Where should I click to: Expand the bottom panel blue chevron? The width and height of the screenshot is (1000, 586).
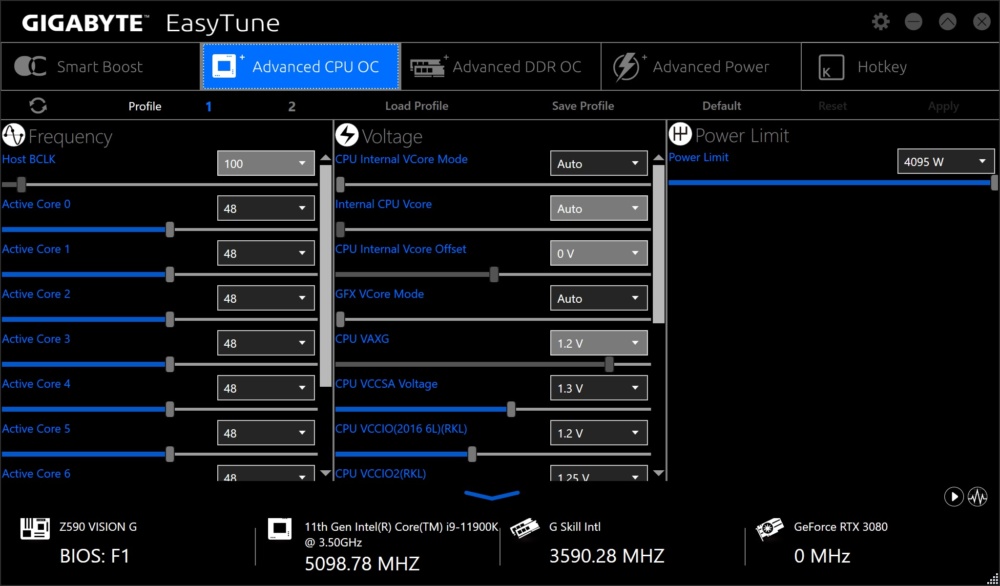(x=492, y=495)
